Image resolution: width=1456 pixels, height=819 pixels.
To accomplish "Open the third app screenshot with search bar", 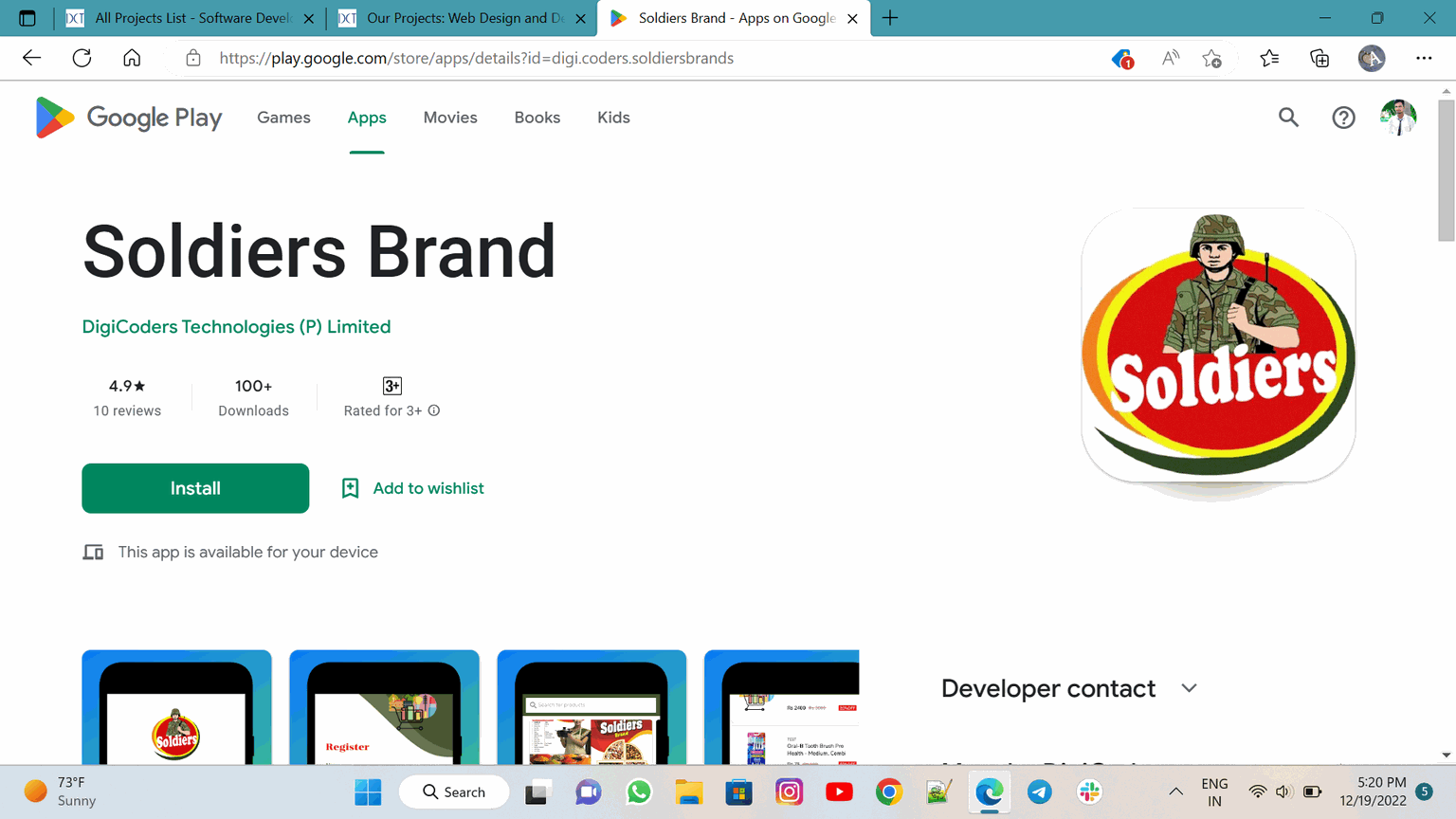I will coord(591,707).
